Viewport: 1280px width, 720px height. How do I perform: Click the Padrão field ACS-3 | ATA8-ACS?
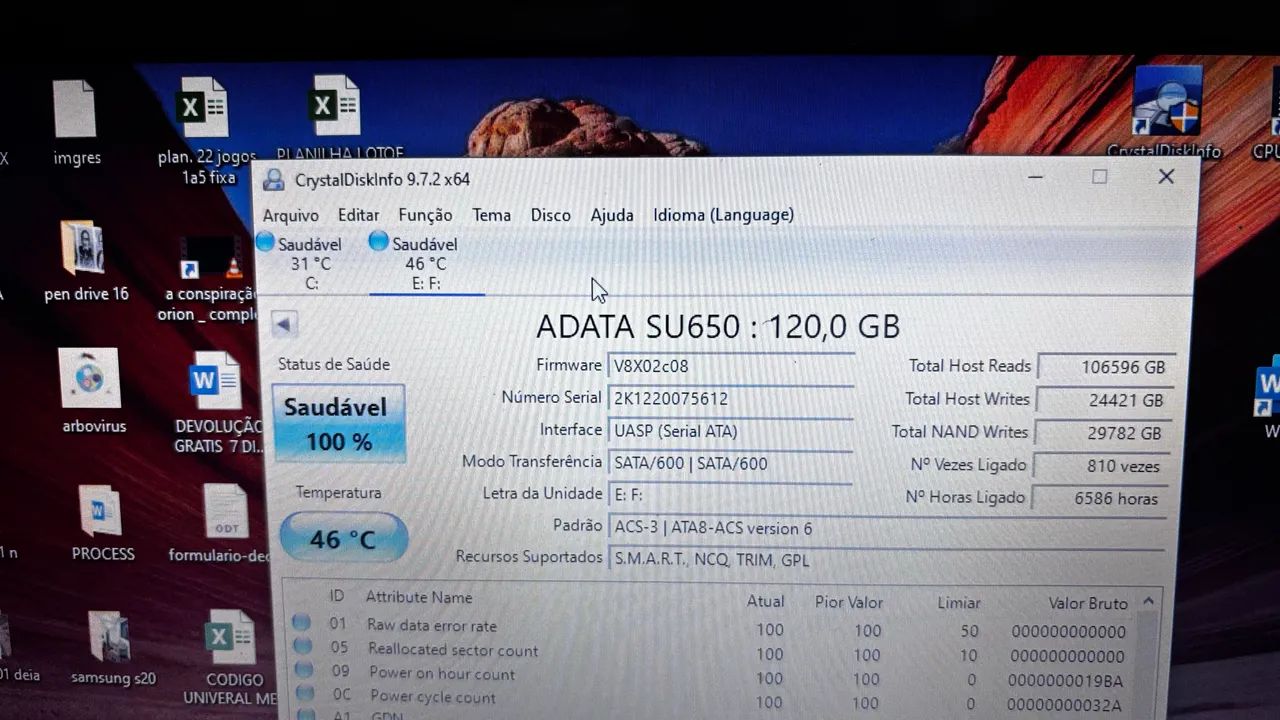point(887,528)
